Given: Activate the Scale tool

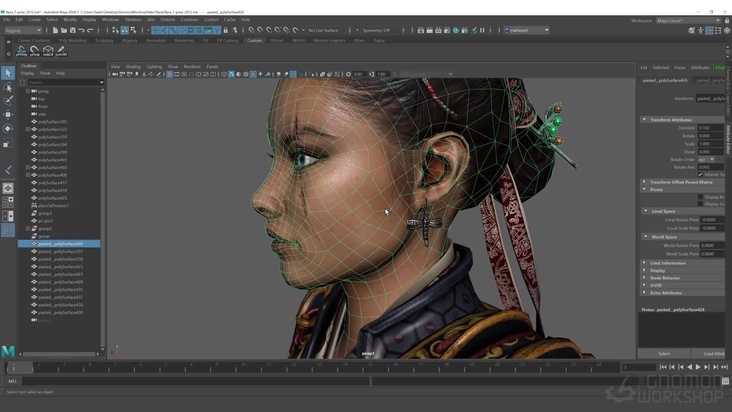Looking at the screenshot, I should (x=8, y=143).
